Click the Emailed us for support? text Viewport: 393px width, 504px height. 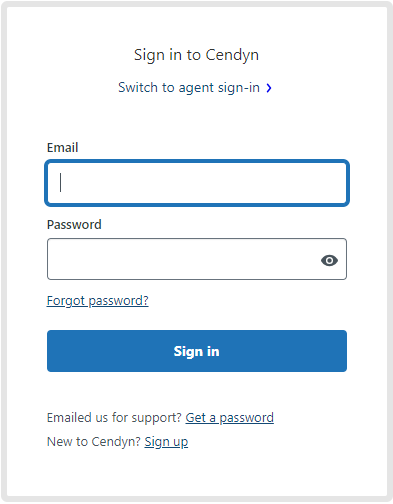click(x=114, y=418)
